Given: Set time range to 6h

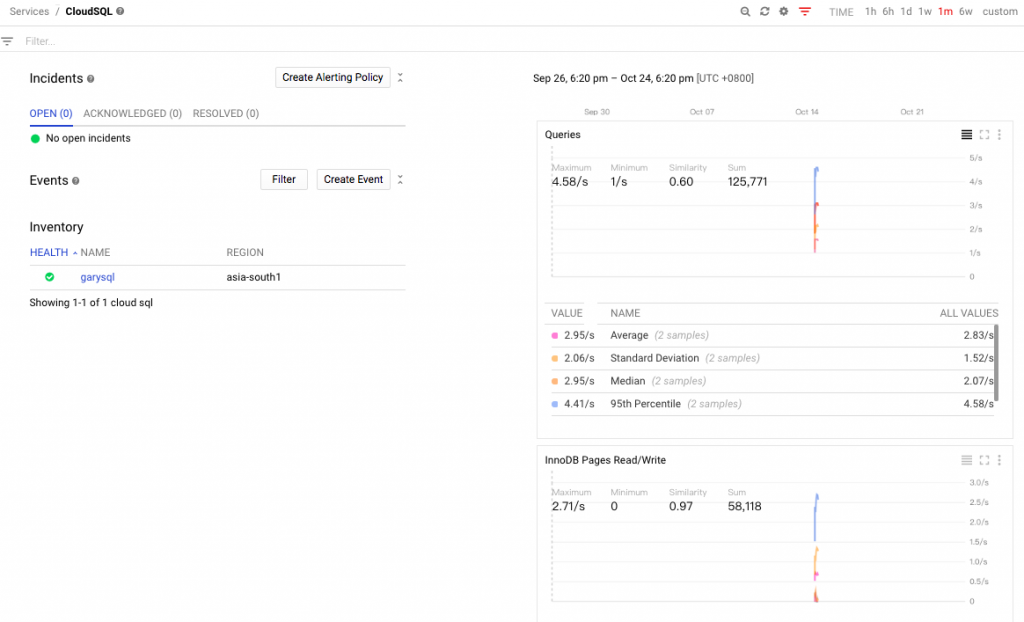Looking at the screenshot, I should point(888,12).
